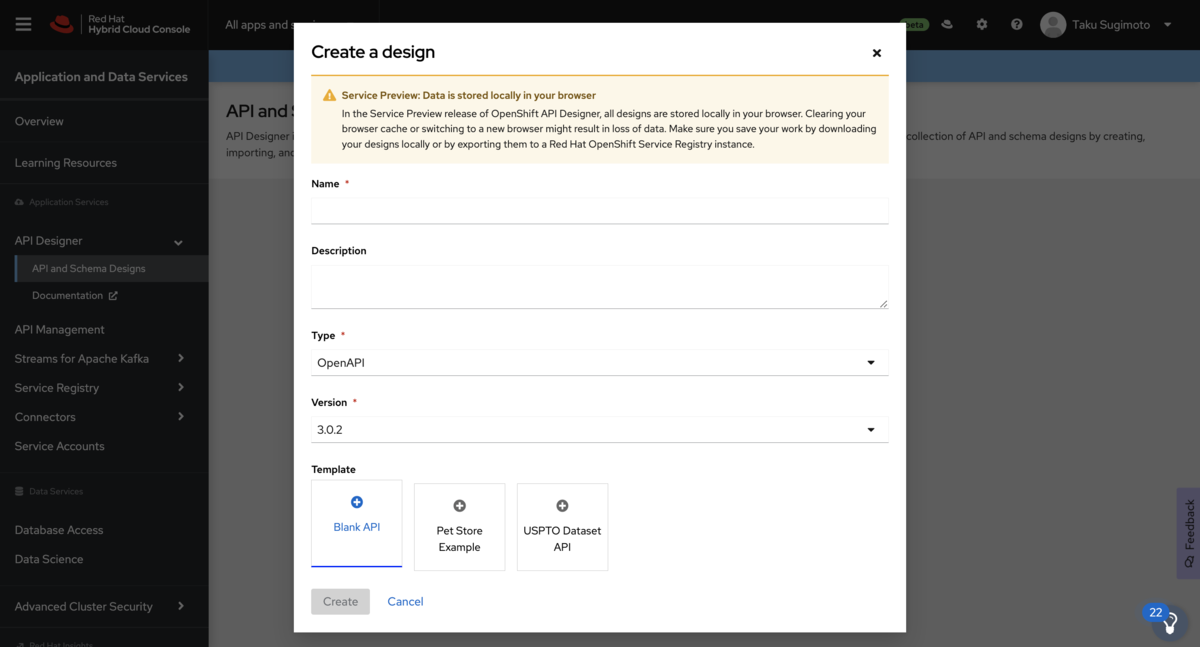Click the Red Hat Hybrid Cloud Console logo
The height and width of the screenshot is (647, 1200).
click(x=115, y=24)
